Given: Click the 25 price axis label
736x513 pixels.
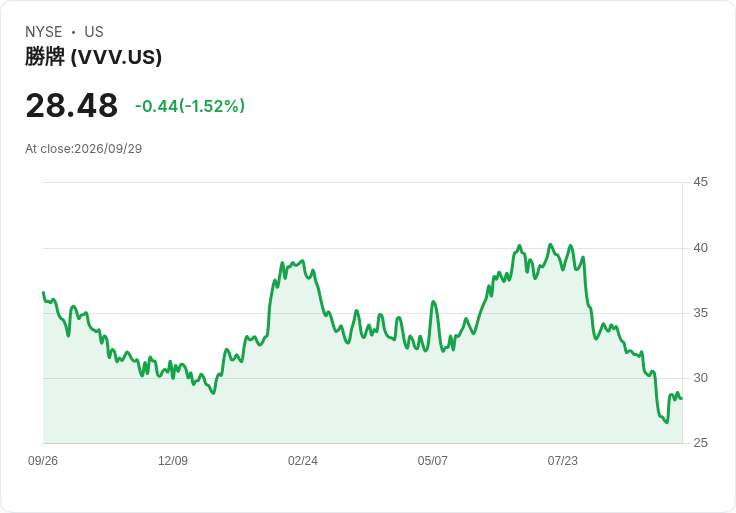Looking at the screenshot, I should pyautogui.click(x=700, y=443).
